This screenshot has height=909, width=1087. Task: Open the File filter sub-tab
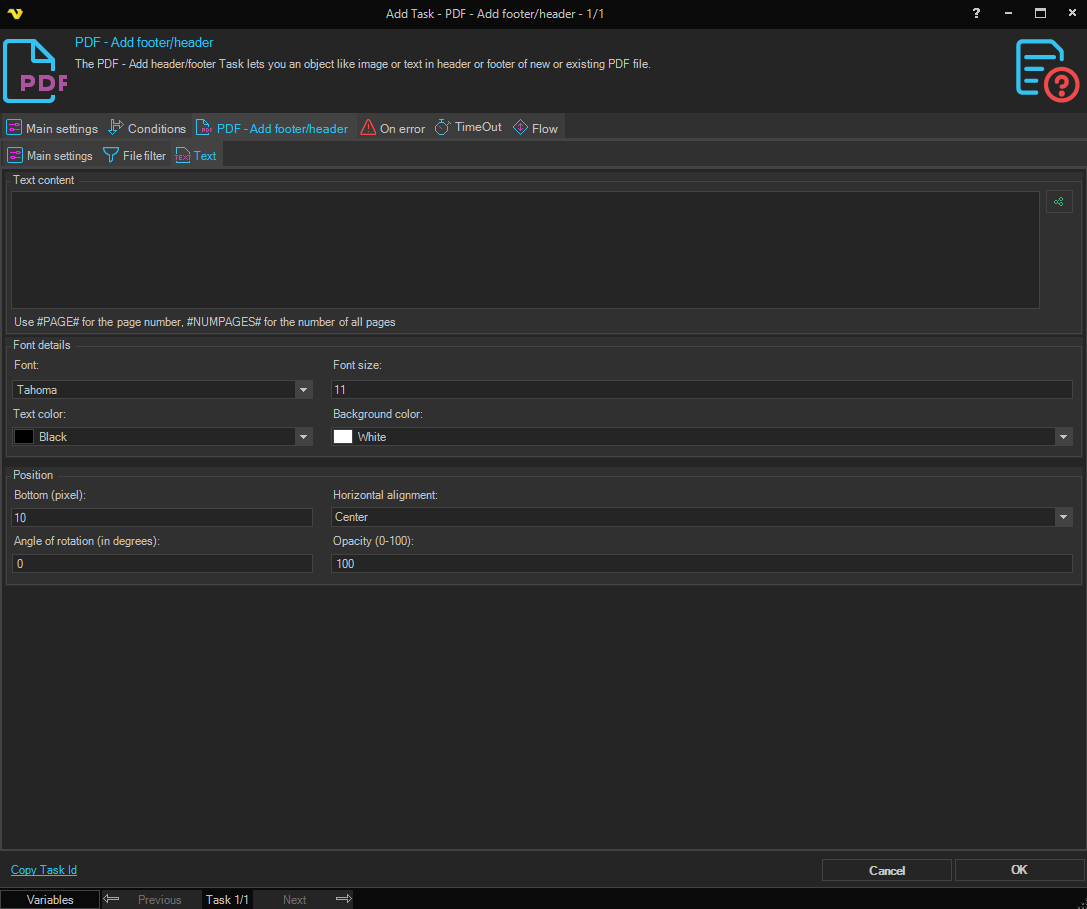coord(135,156)
